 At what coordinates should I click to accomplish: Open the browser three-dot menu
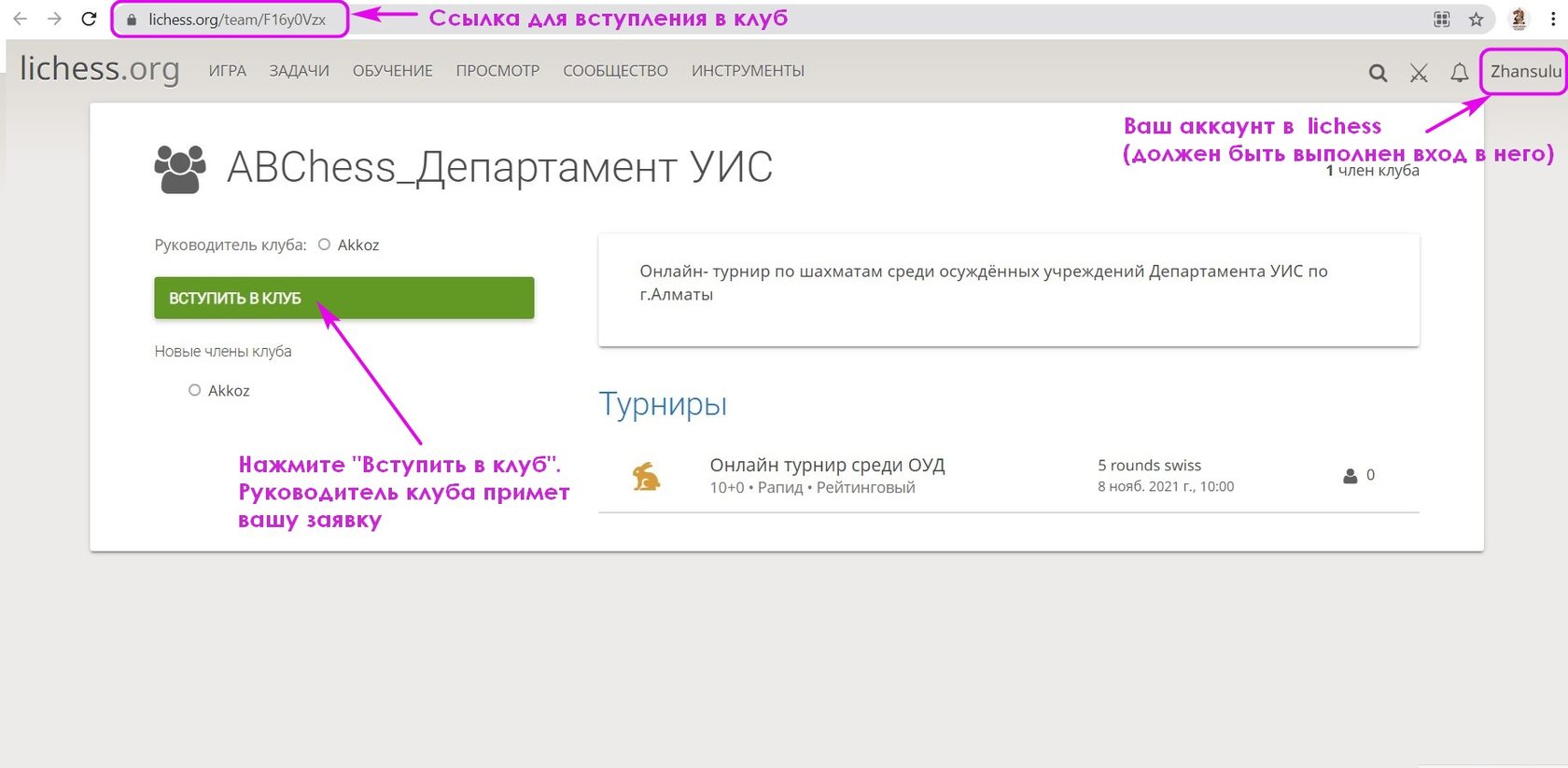point(1553,19)
